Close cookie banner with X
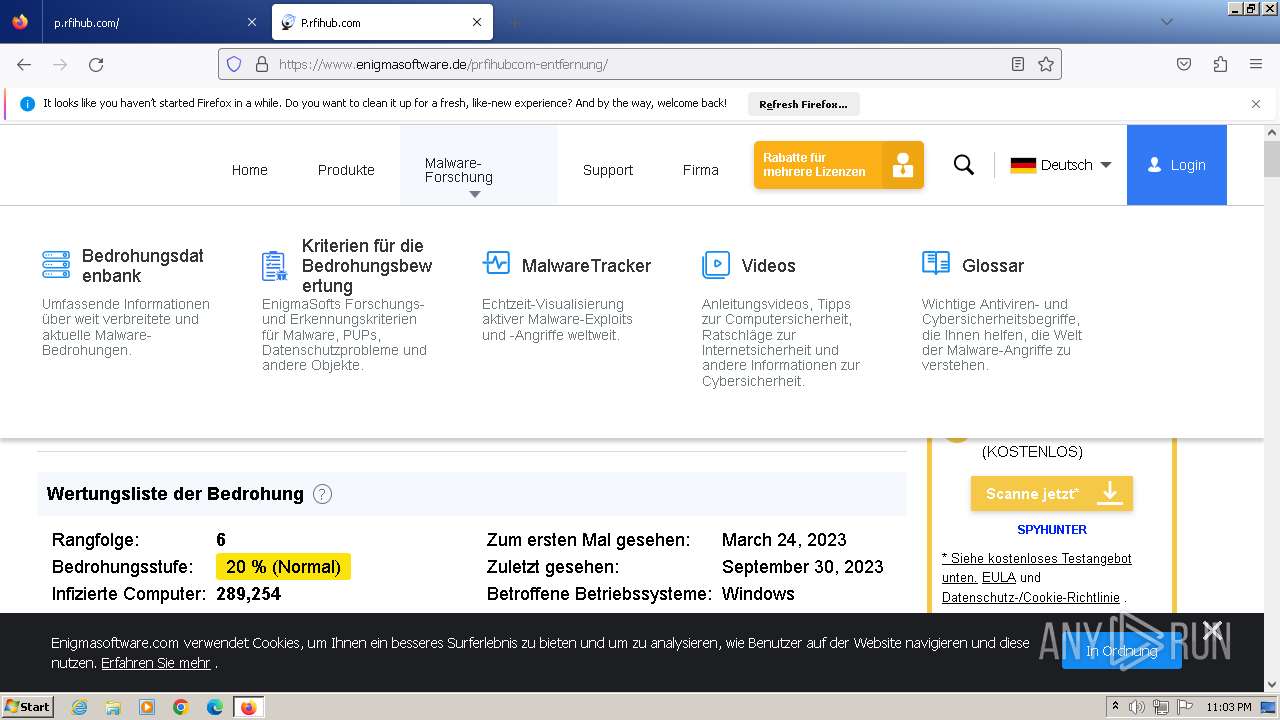Viewport: 1280px width, 720px height. [1213, 630]
